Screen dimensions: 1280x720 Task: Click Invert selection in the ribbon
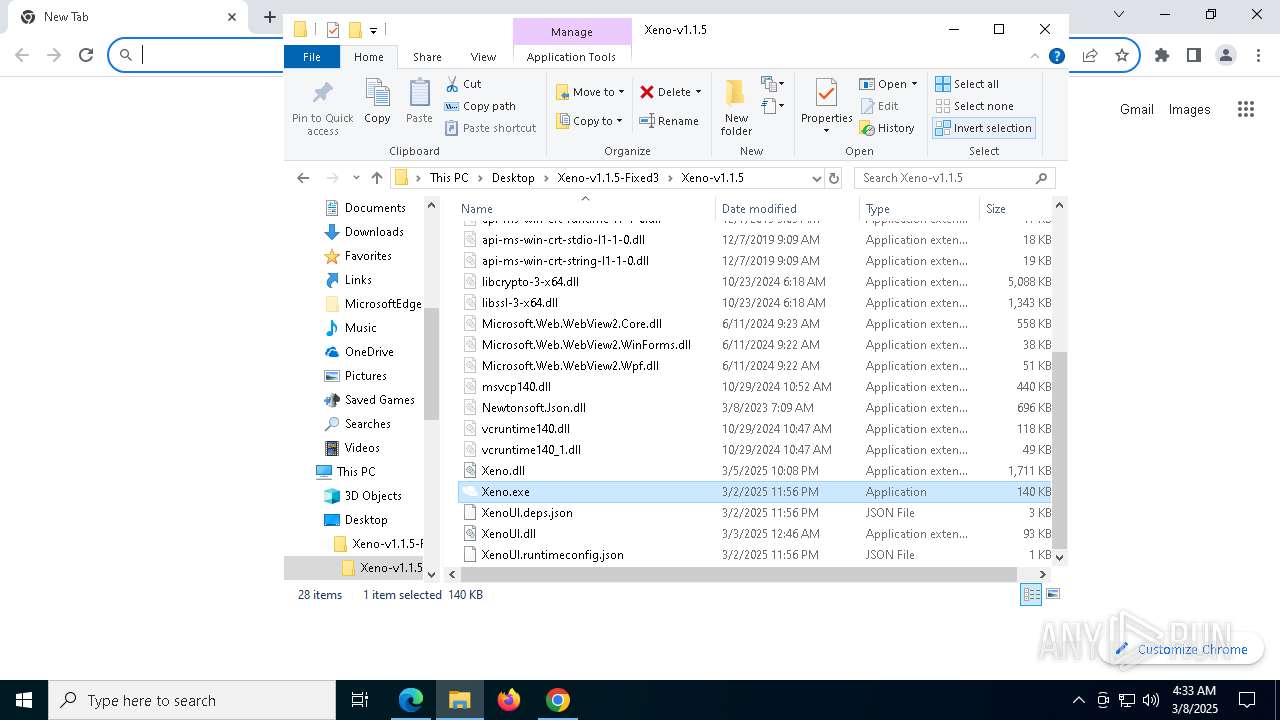(x=983, y=128)
